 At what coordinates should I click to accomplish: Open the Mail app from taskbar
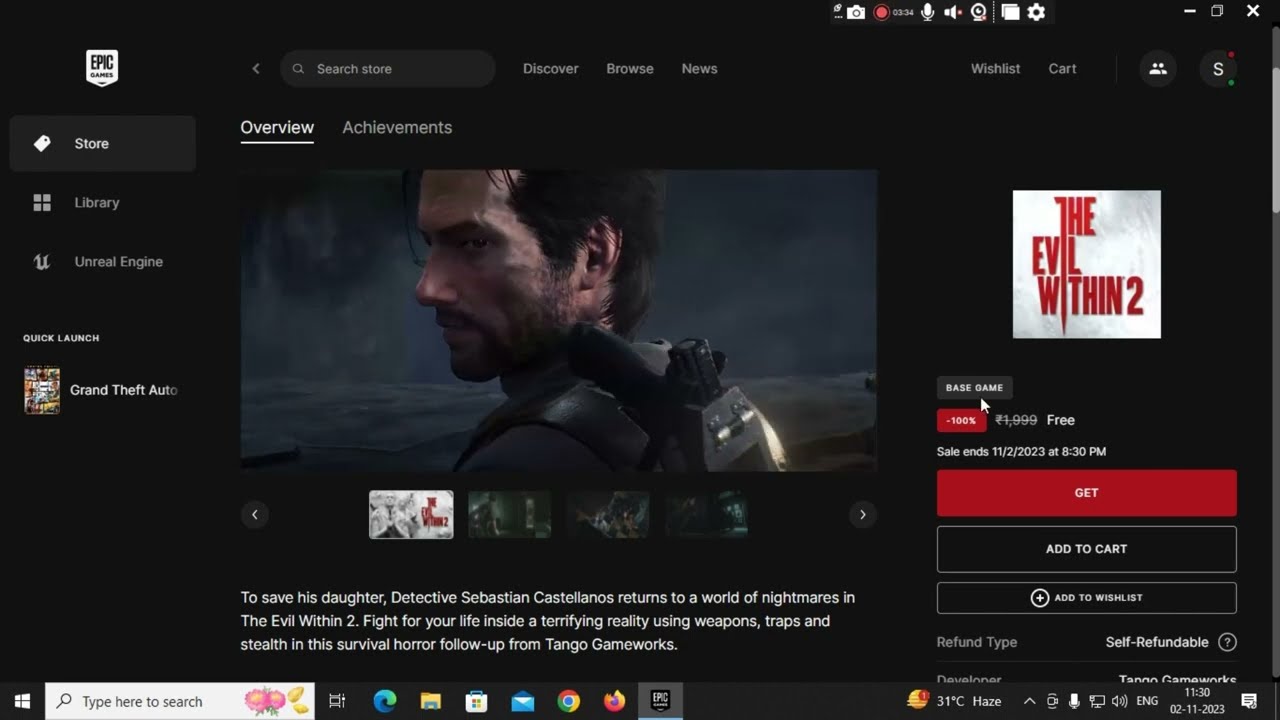click(523, 701)
